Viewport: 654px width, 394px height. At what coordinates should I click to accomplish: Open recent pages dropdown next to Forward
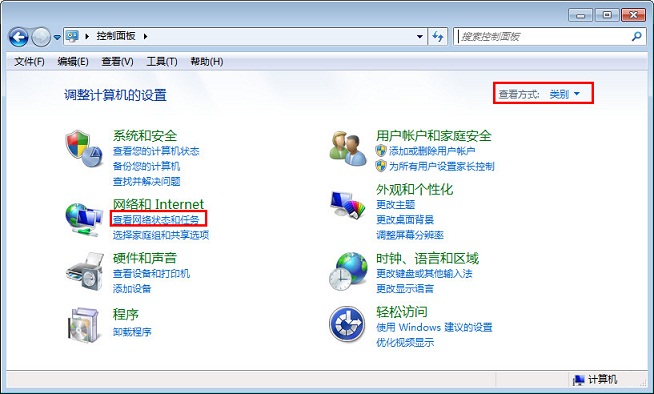(57, 38)
